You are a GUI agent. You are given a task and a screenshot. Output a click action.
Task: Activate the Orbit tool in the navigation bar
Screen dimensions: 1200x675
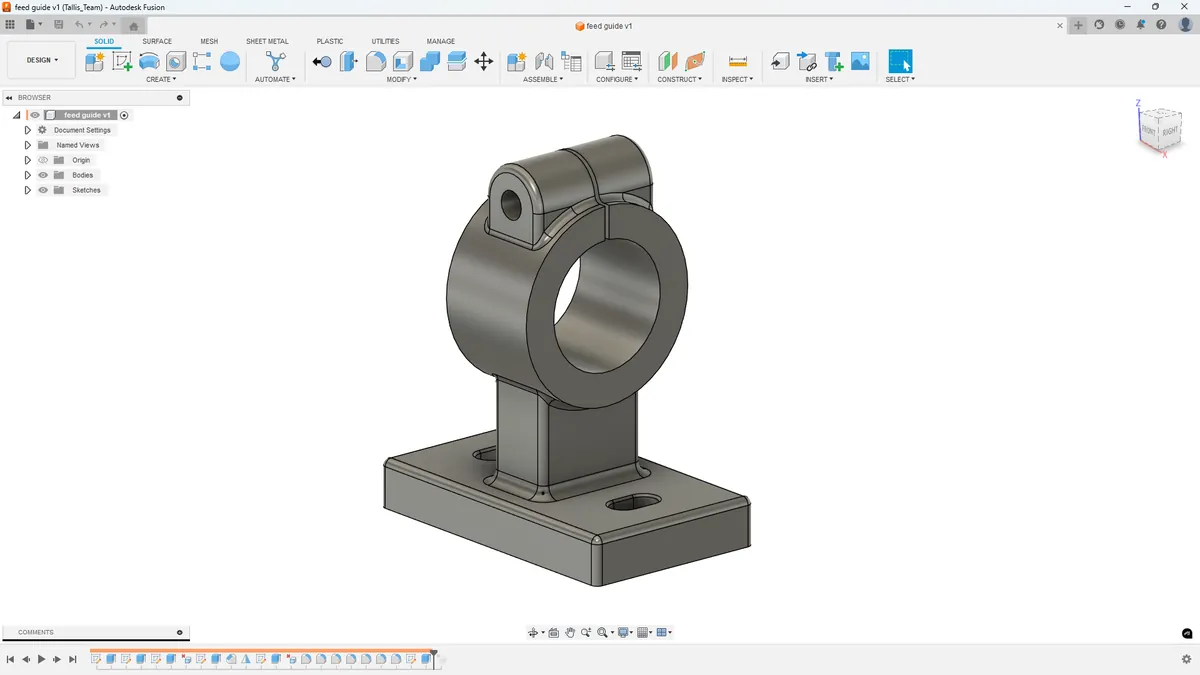(x=533, y=631)
